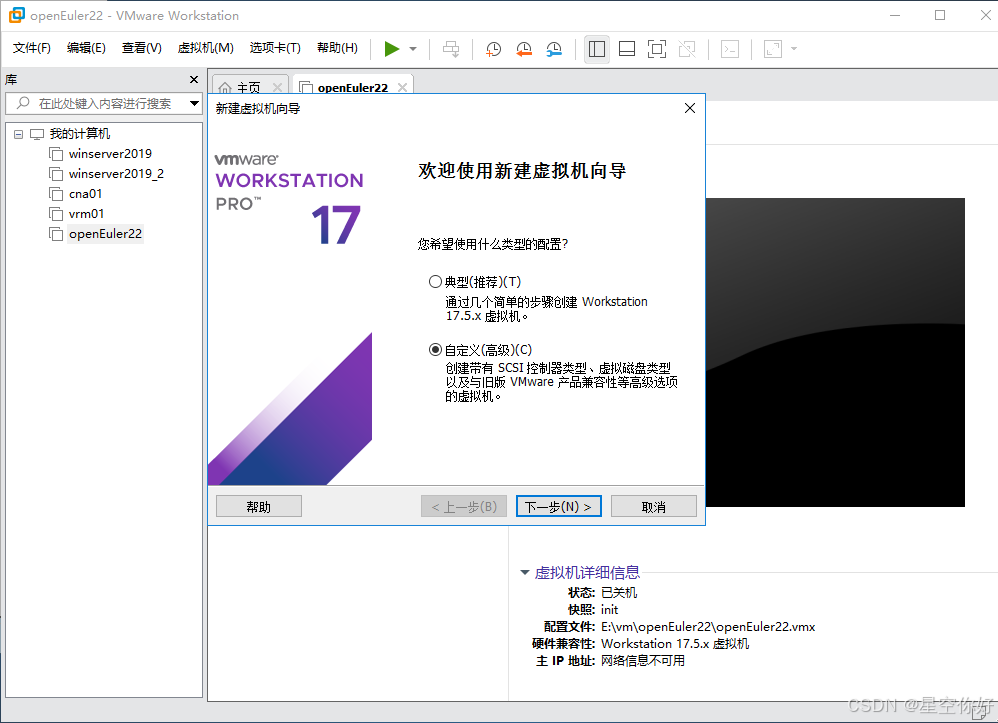Click the 网络信息不可用 IP address text
Viewport: 998px width, 723px height.
pyautogui.click(x=643, y=661)
